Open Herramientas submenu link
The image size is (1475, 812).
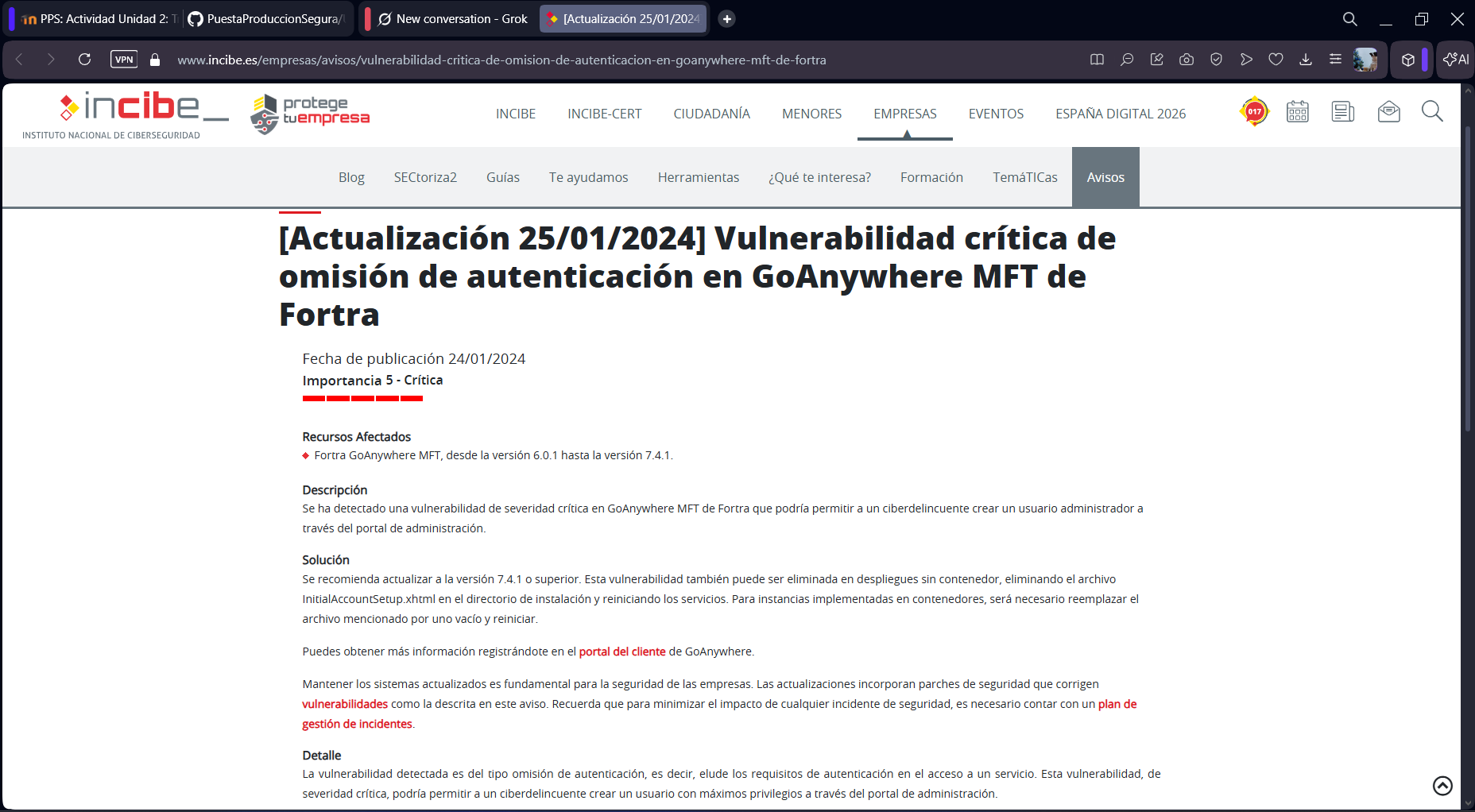coord(699,177)
